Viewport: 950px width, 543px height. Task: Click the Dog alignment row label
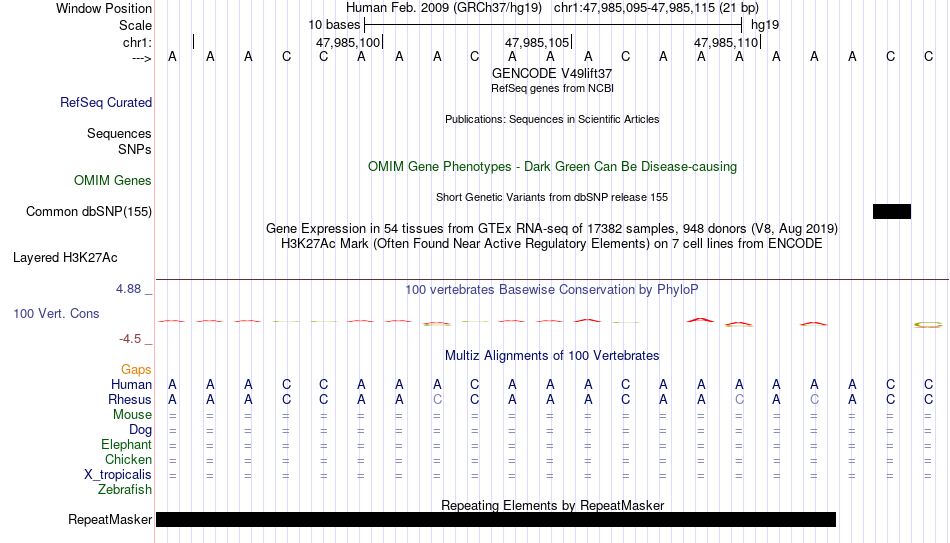[x=140, y=430]
